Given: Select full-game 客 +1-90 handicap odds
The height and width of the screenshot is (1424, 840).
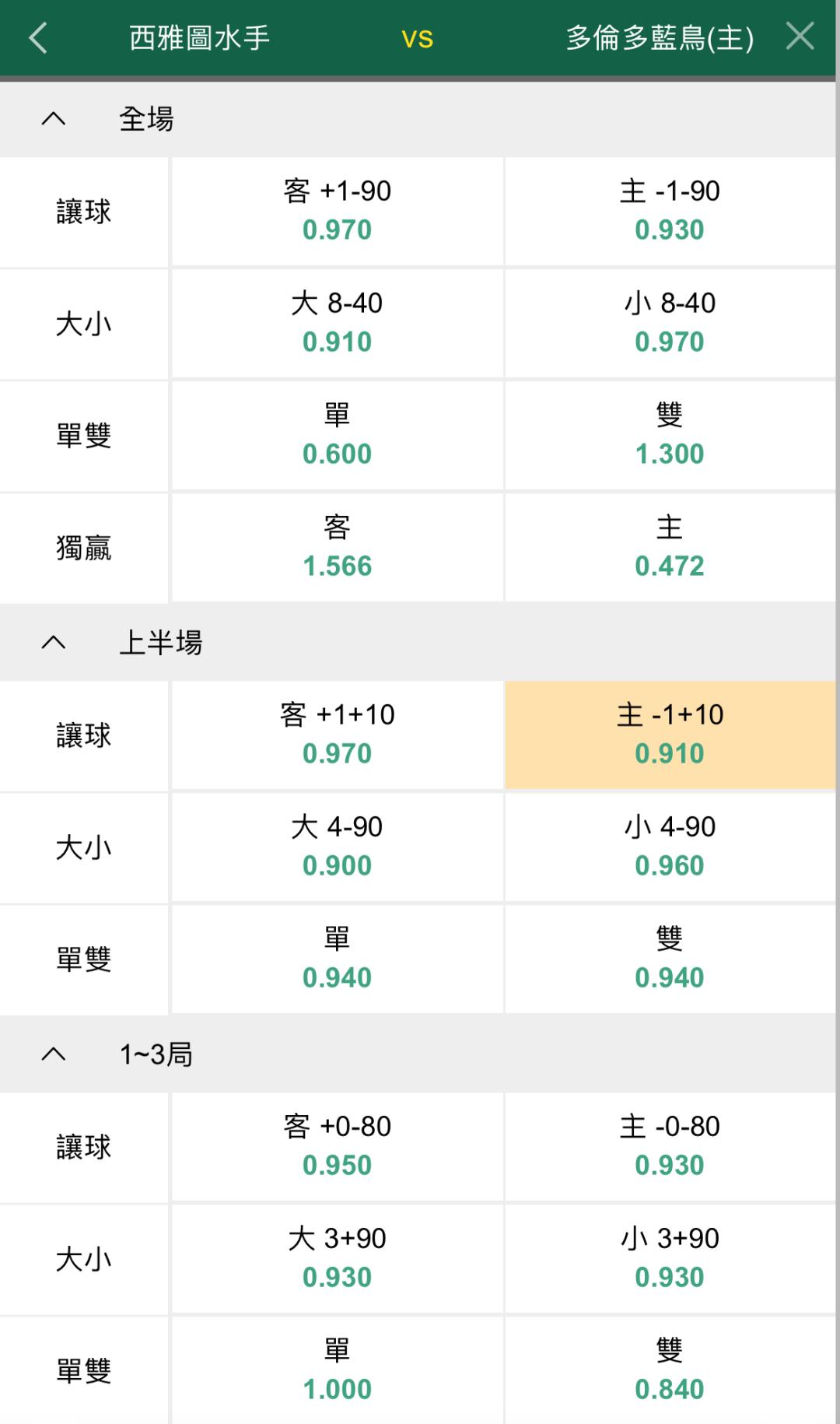Looking at the screenshot, I should (338, 211).
